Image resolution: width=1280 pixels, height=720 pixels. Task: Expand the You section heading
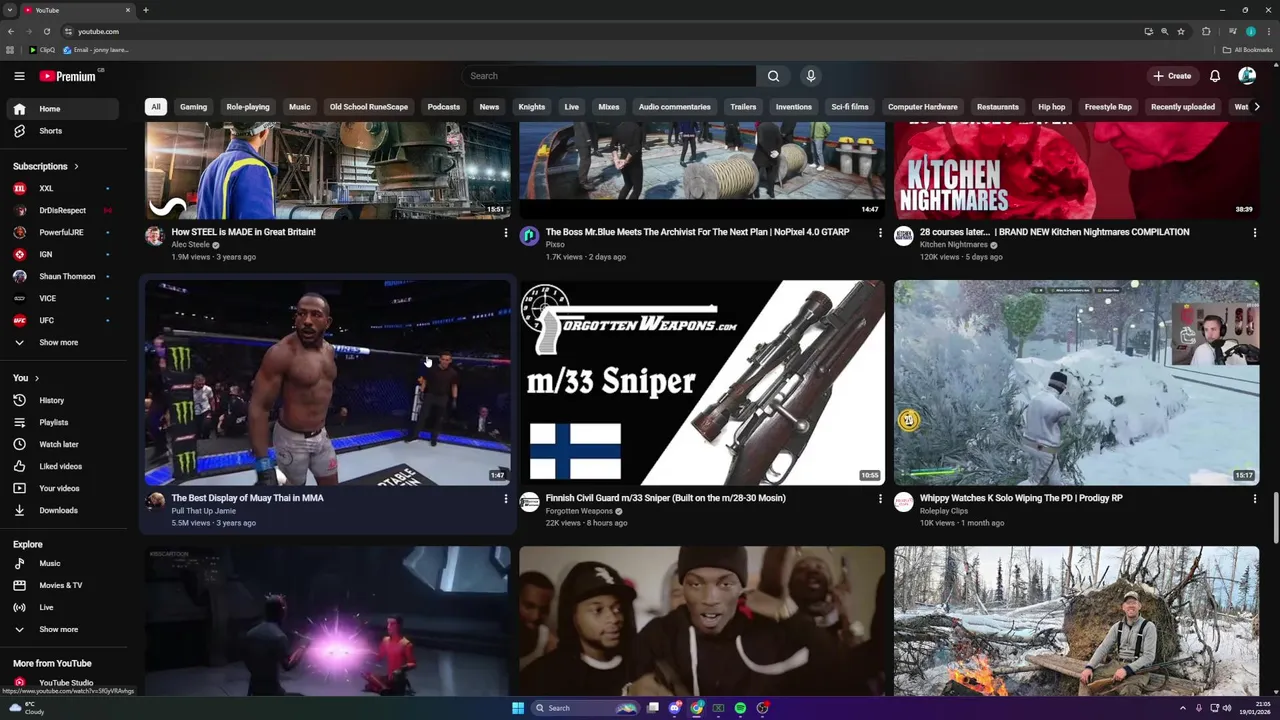pos(26,378)
